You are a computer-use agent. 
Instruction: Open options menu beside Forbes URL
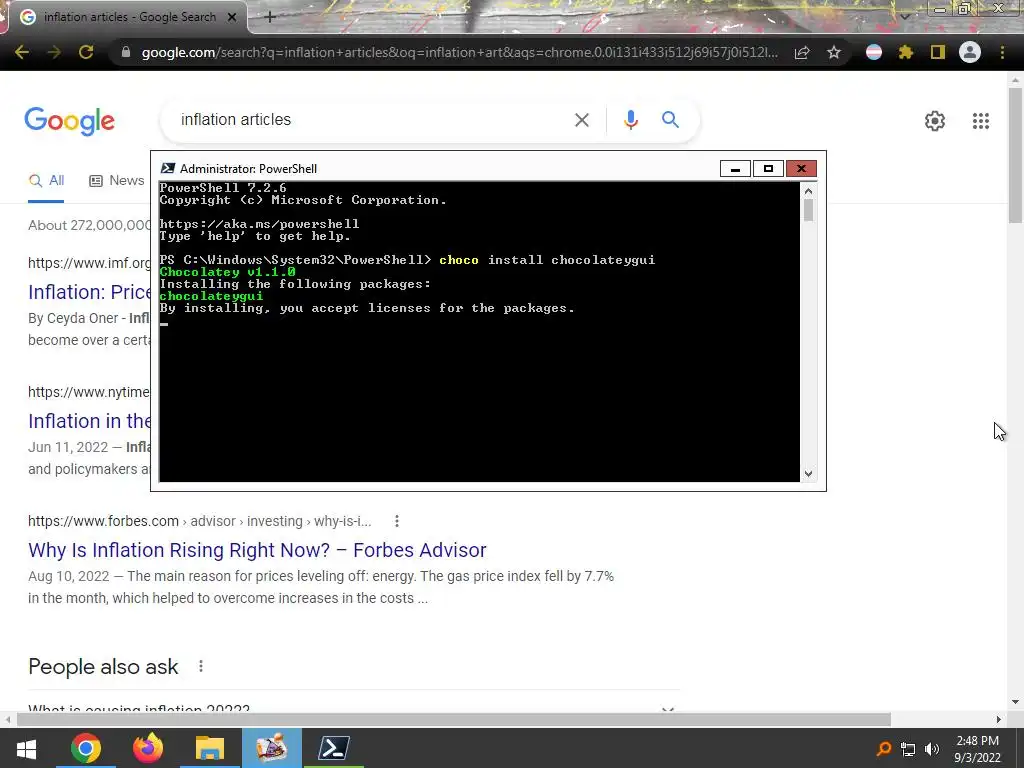click(396, 521)
